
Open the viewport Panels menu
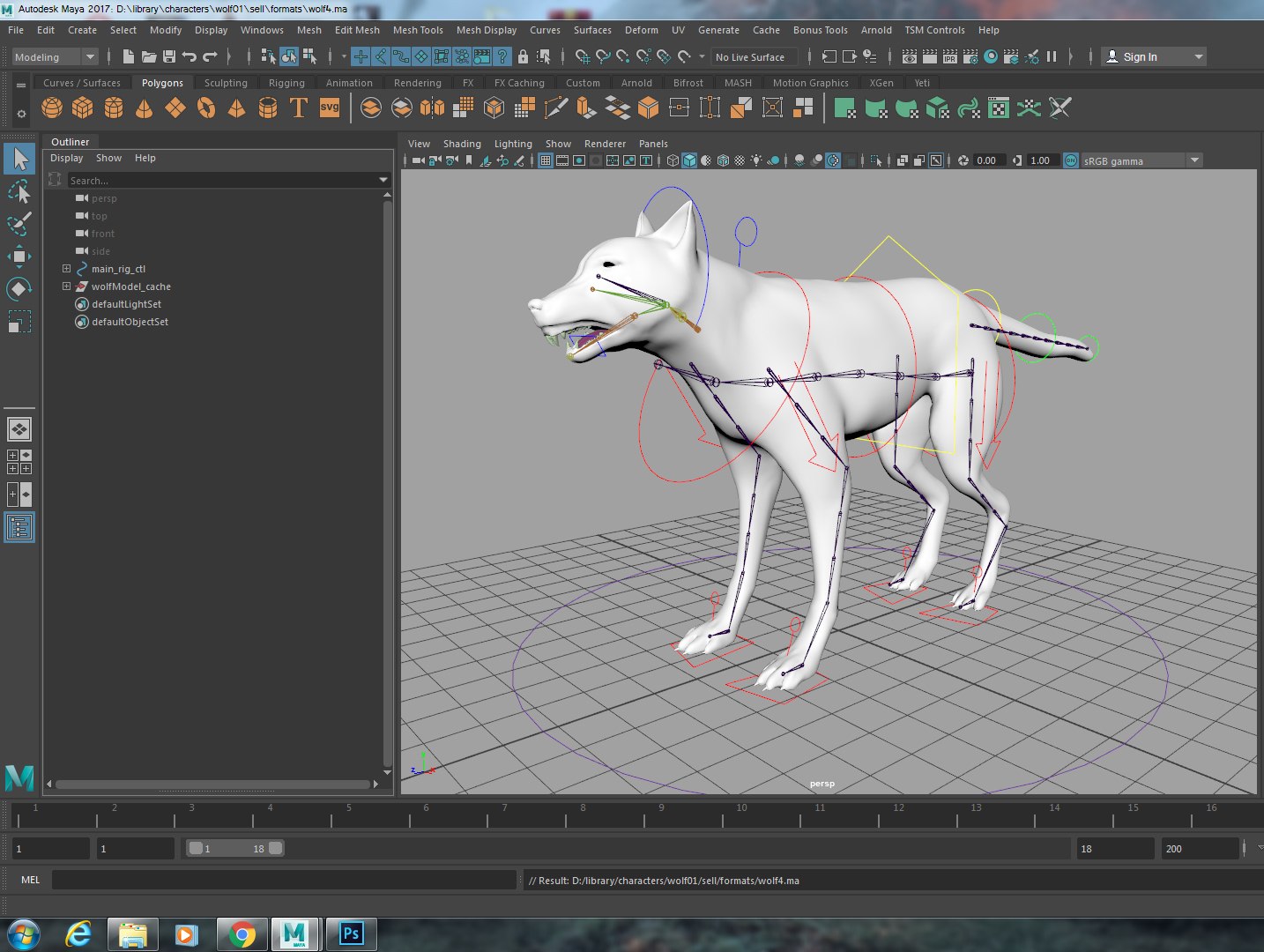click(x=653, y=144)
